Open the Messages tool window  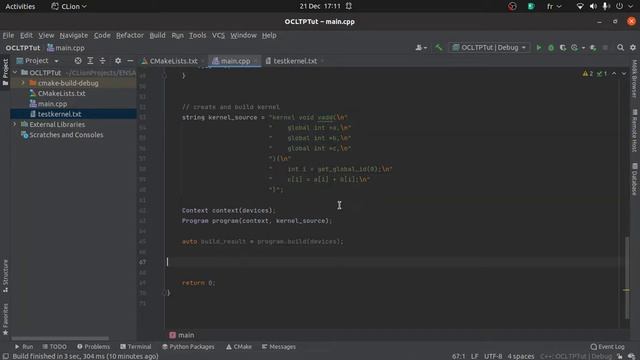279,347
